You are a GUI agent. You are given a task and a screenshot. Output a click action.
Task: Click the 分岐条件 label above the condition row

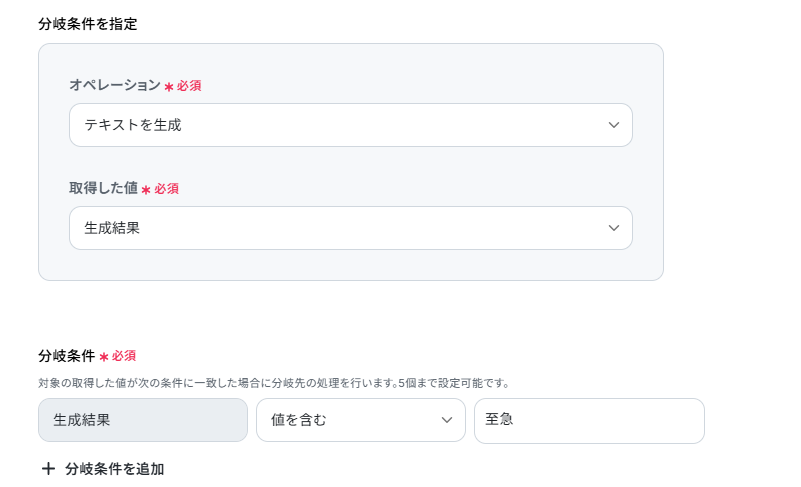[66, 356]
